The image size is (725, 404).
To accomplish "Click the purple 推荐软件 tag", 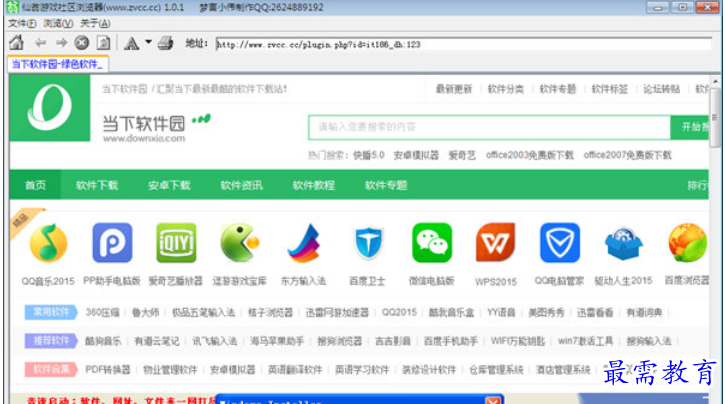I will click(x=51, y=341).
